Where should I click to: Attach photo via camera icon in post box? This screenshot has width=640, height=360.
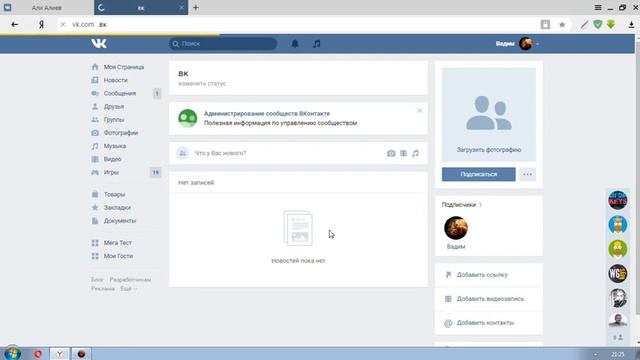tap(391, 153)
